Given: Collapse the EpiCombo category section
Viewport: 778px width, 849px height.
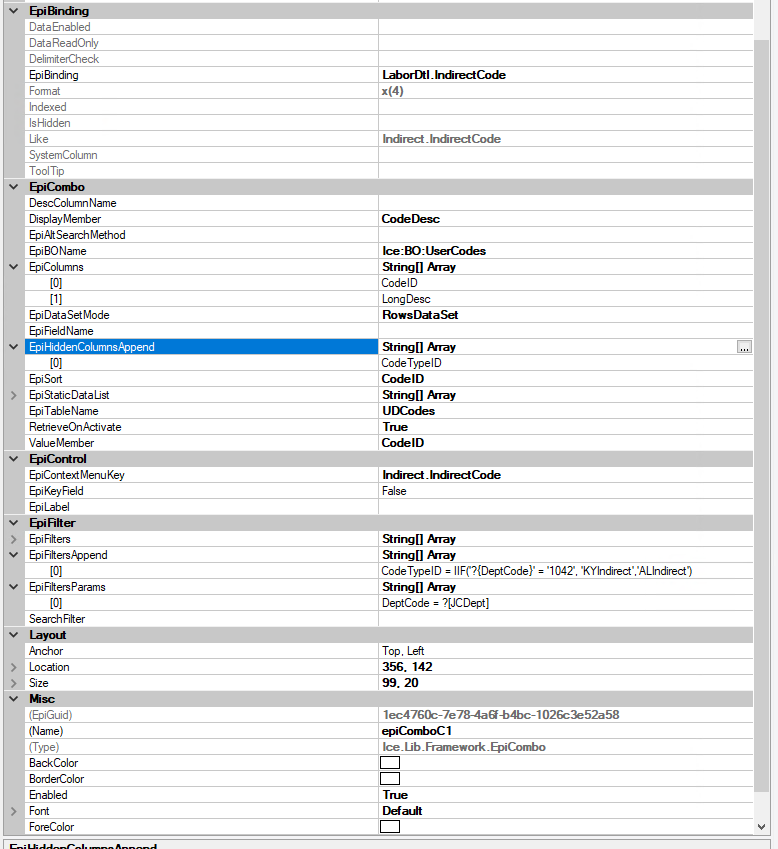Looking at the screenshot, I should 13,187.
